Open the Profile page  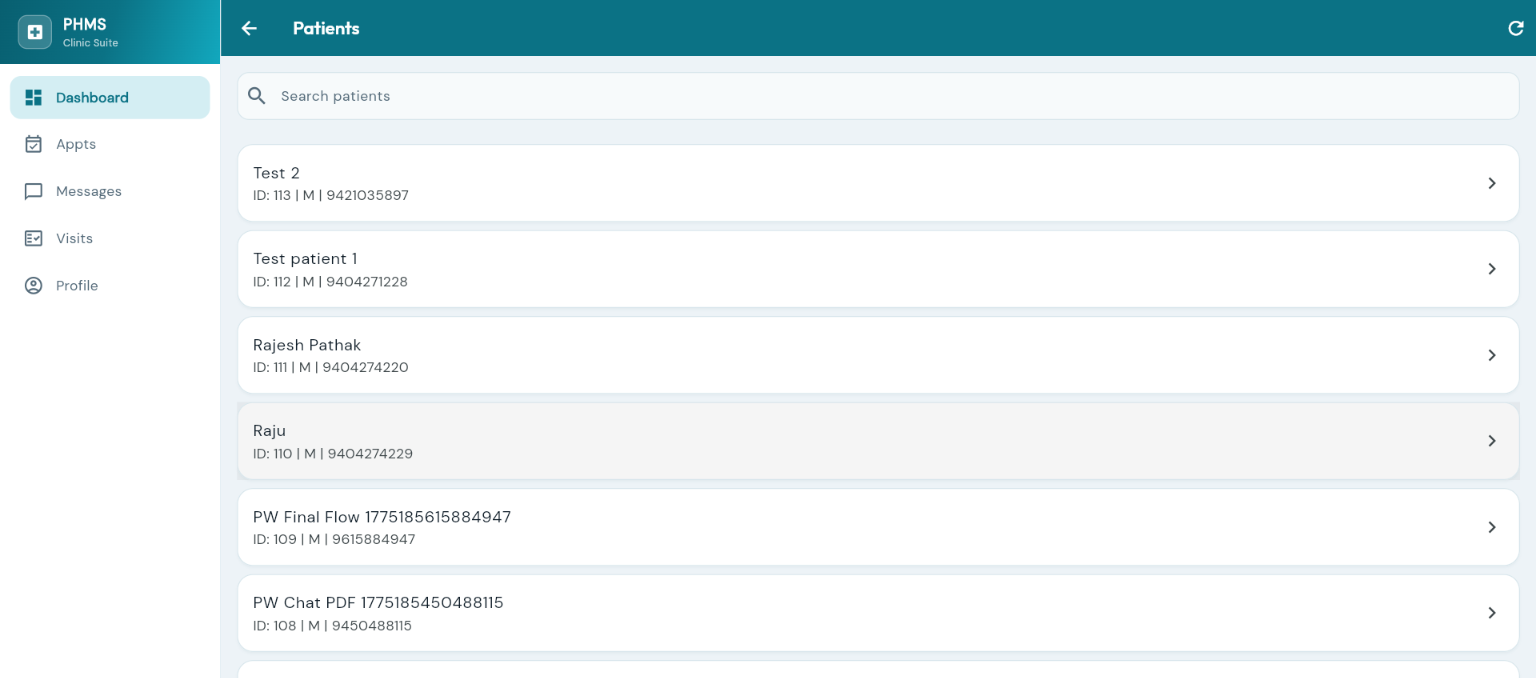pyautogui.click(x=110, y=285)
